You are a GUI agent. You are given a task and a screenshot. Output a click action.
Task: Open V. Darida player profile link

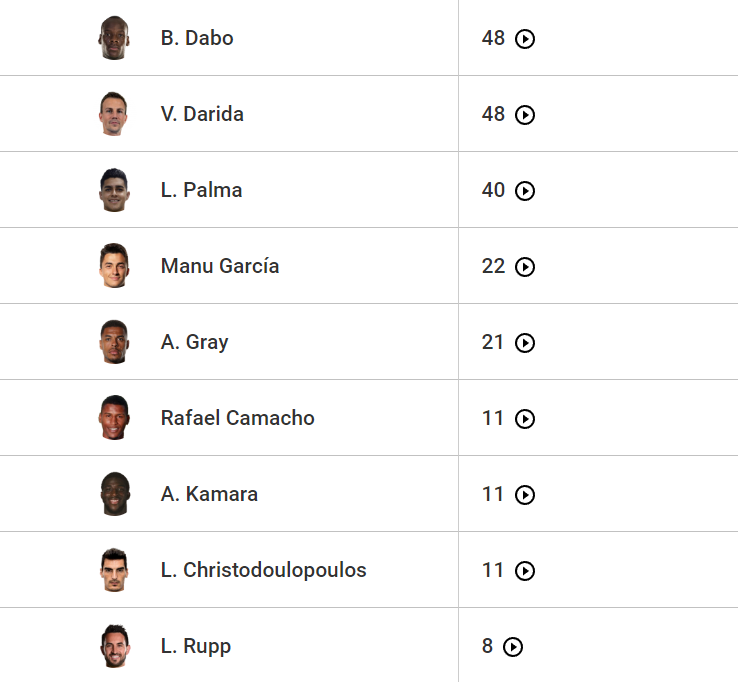point(202,114)
